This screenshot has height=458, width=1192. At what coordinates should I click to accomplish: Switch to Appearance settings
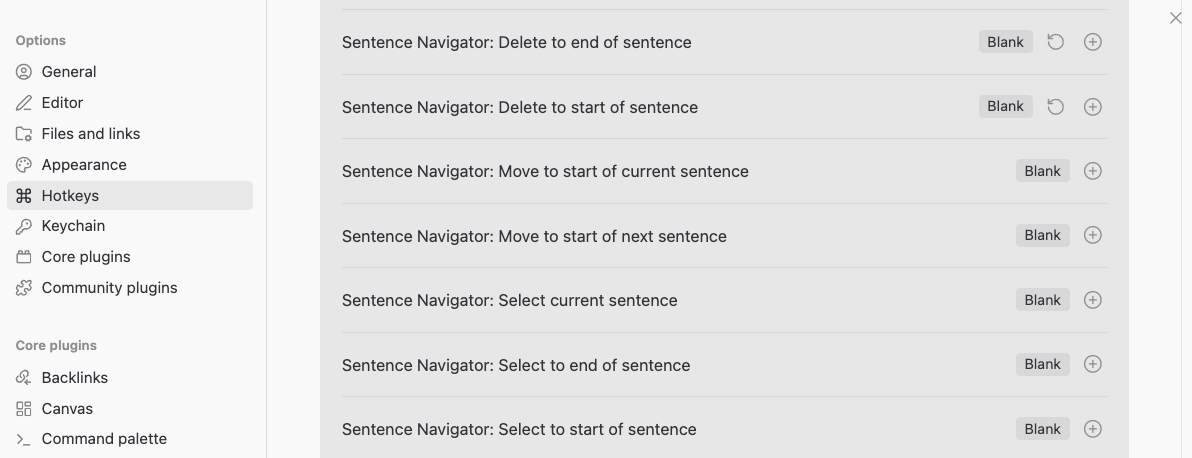click(84, 165)
